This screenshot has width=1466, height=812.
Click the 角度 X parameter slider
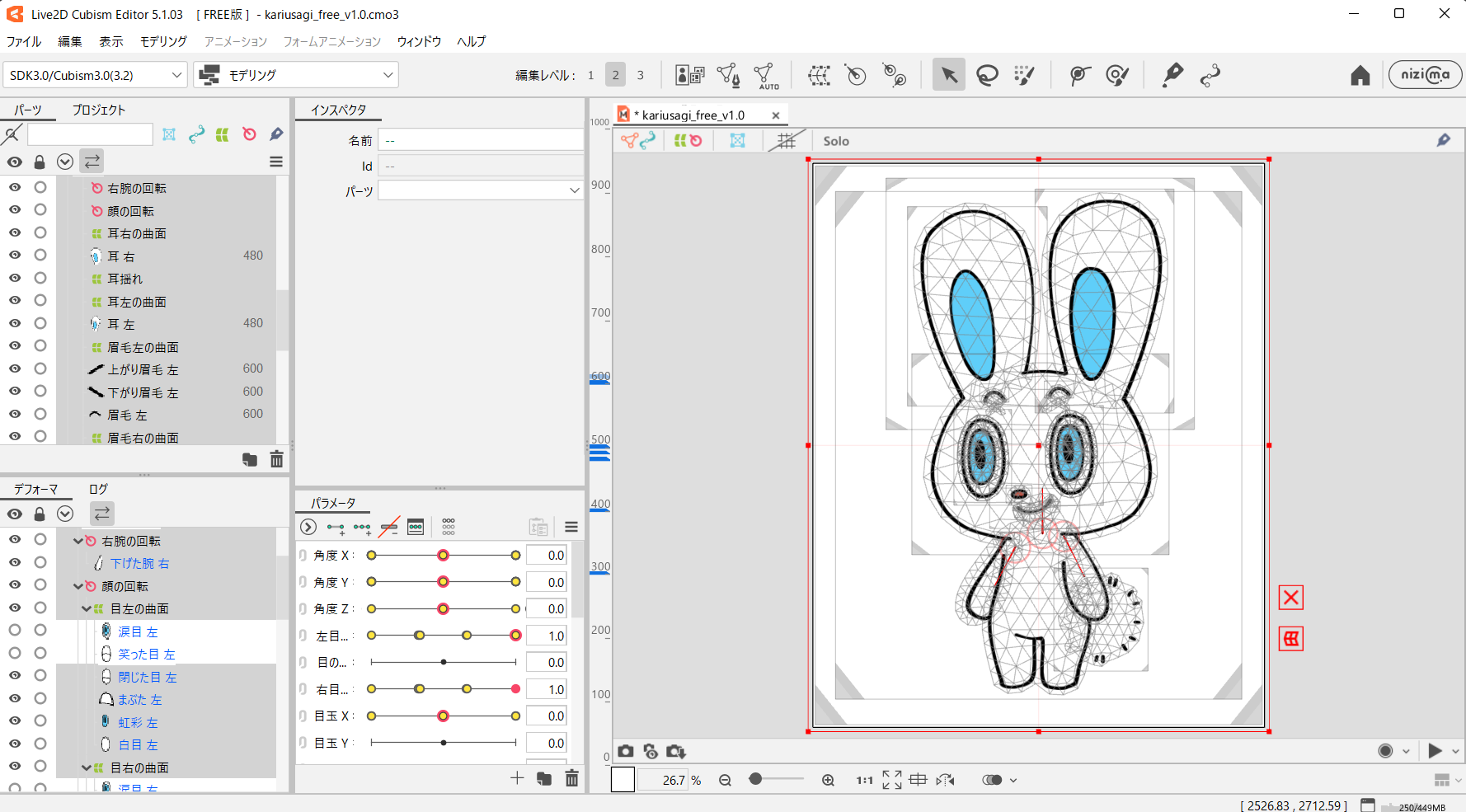(443, 556)
